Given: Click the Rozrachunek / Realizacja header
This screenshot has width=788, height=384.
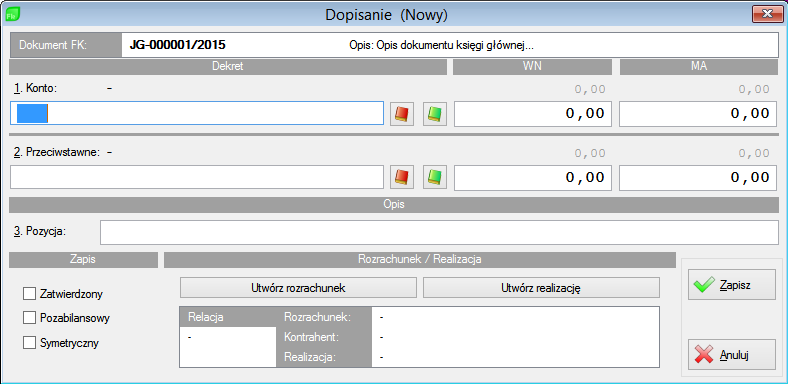Looking at the screenshot, I should click(420, 260).
